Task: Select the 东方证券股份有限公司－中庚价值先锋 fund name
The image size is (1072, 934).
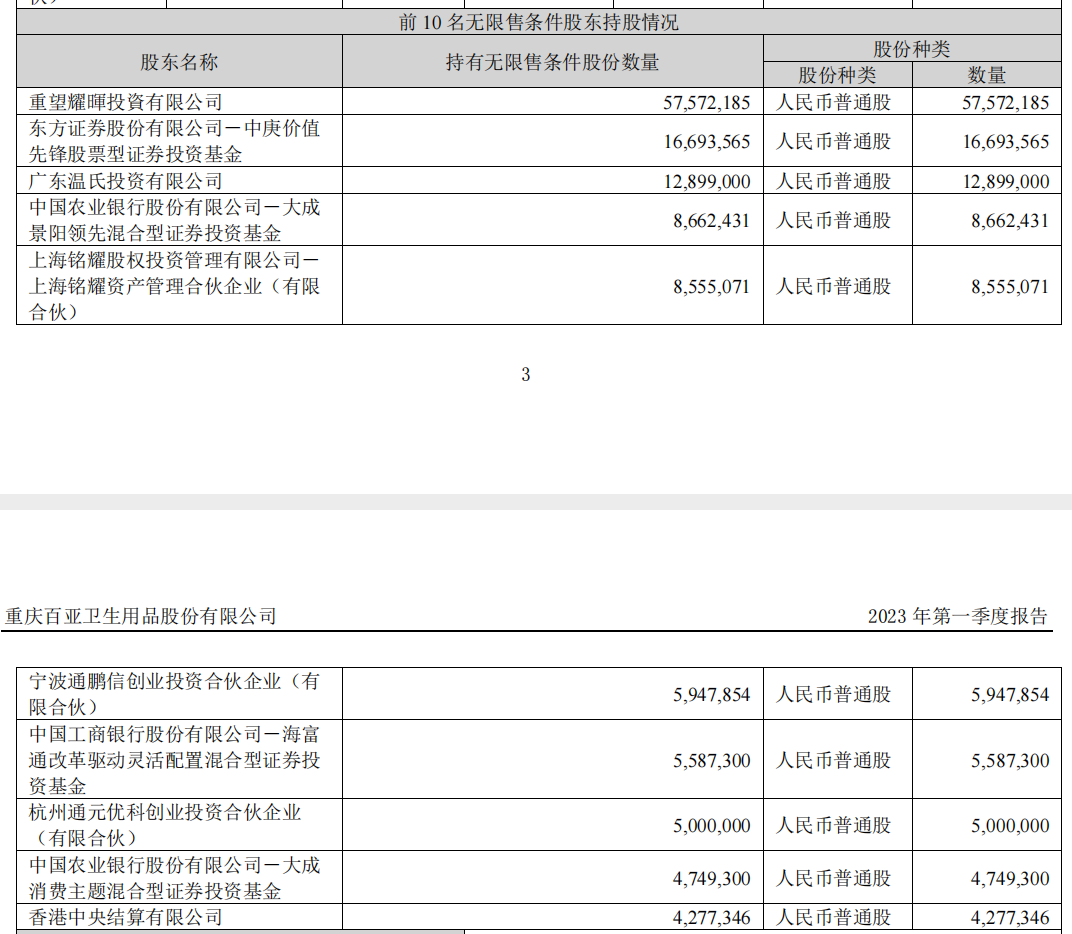Action: point(174,141)
